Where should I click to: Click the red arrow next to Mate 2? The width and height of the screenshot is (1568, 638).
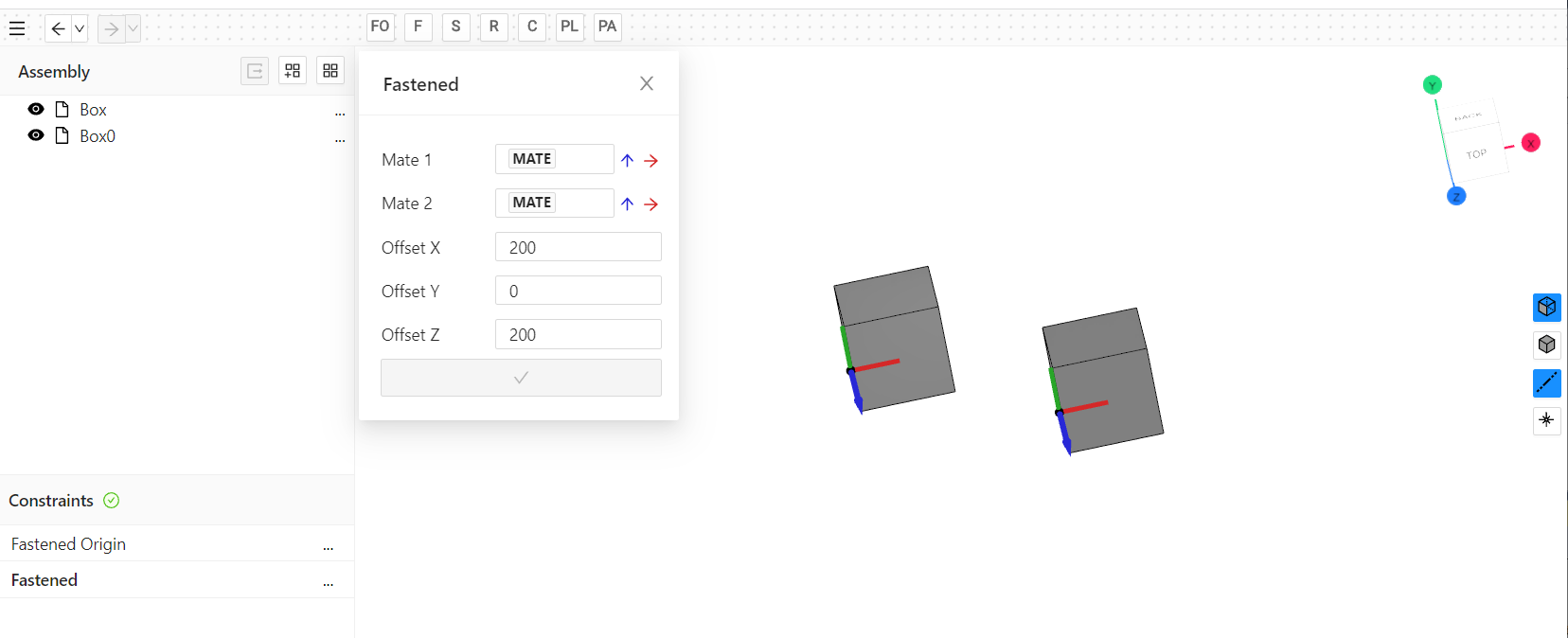tap(650, 204)
